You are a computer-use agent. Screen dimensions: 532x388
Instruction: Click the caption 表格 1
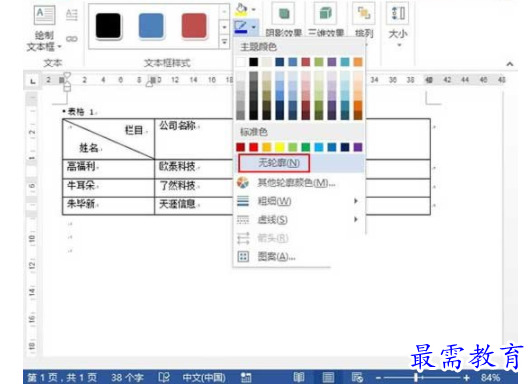pos(80,112)
